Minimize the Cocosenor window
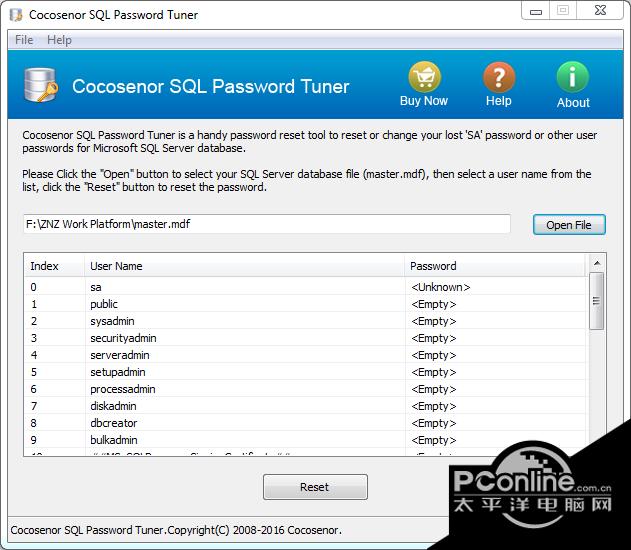The image size is (631, 550). 536,11
